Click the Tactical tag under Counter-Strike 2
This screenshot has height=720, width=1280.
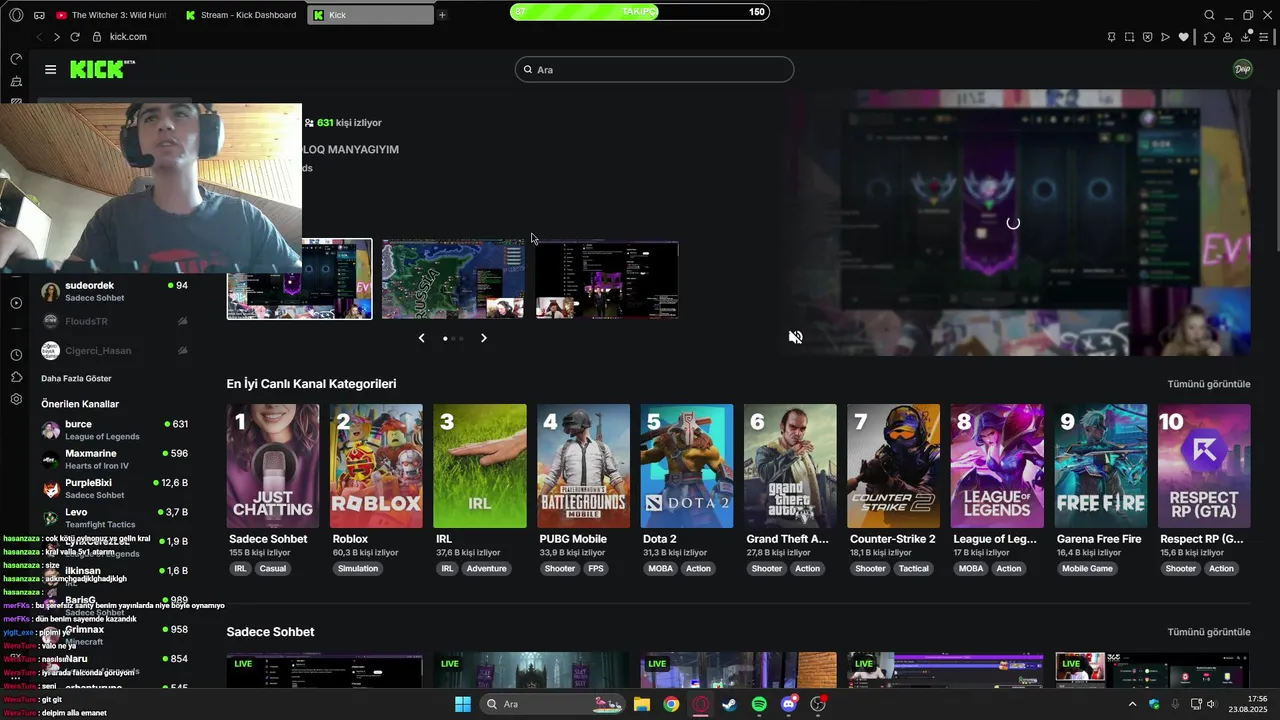[x=913, y=569]
